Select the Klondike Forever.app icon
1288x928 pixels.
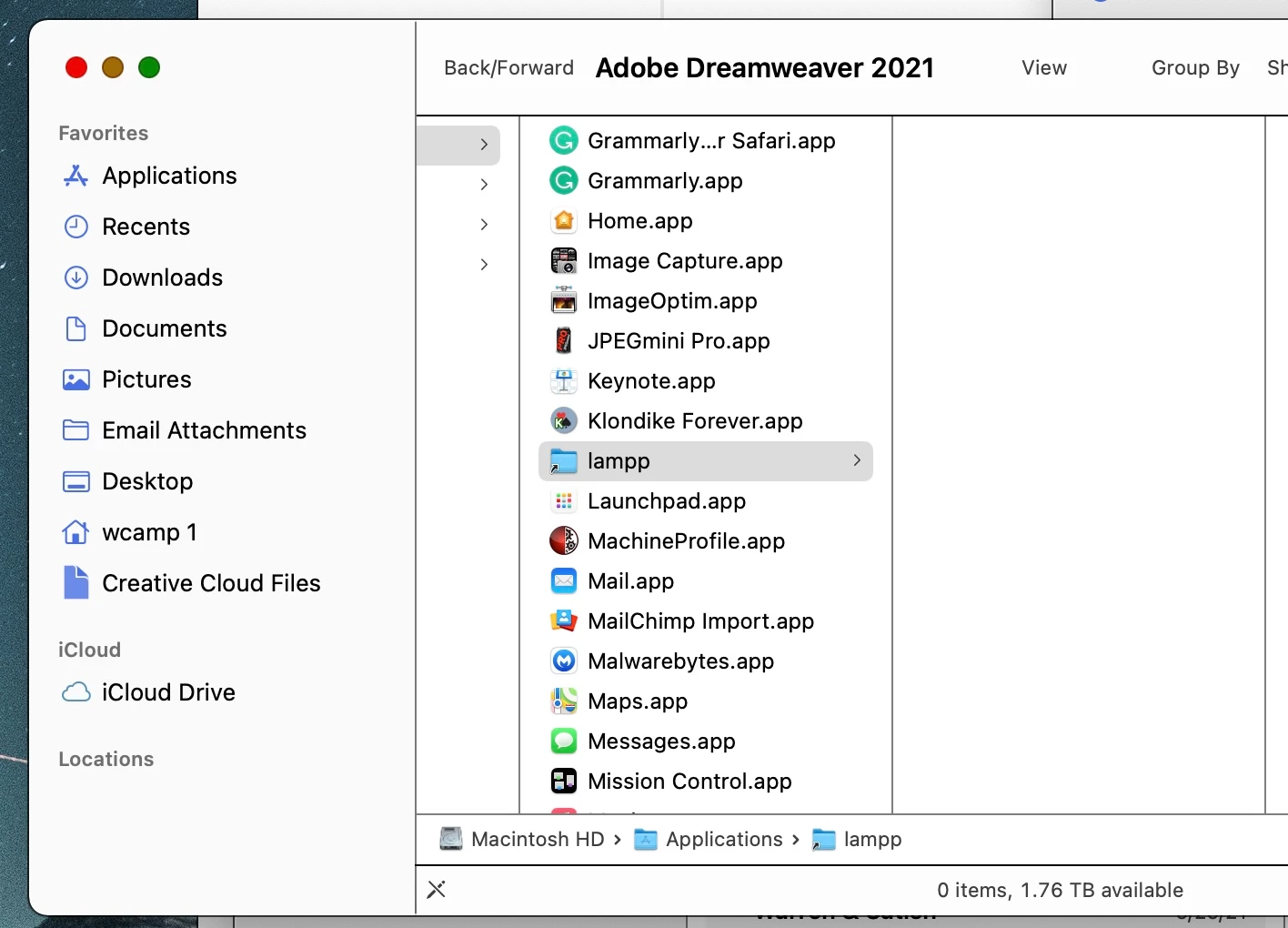point(564,421)
